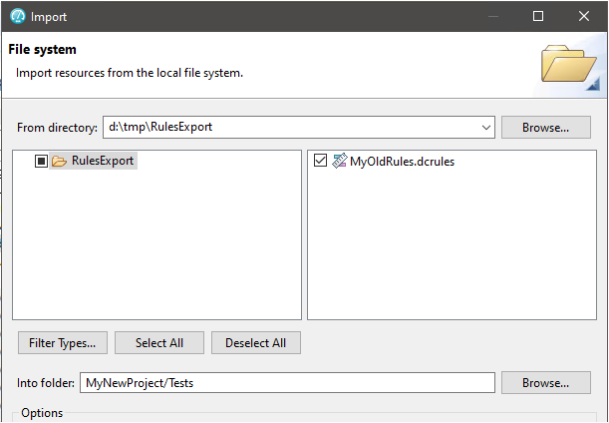Browse for the source directory

pos(546,127)
